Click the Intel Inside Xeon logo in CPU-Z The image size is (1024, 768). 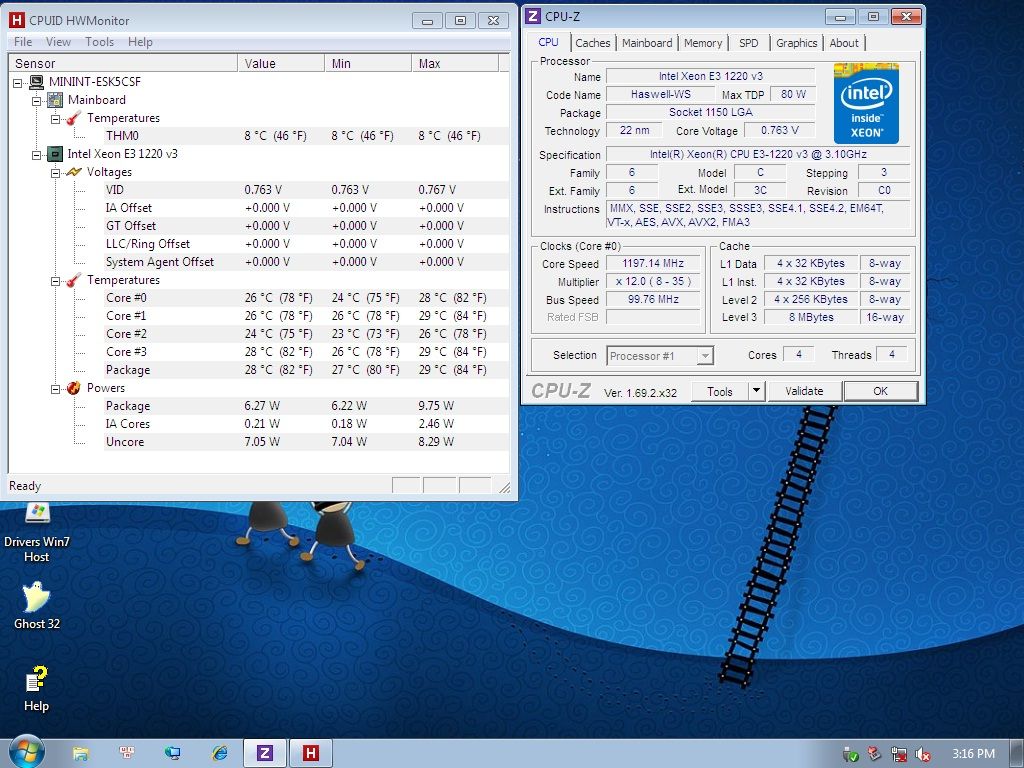866,104
